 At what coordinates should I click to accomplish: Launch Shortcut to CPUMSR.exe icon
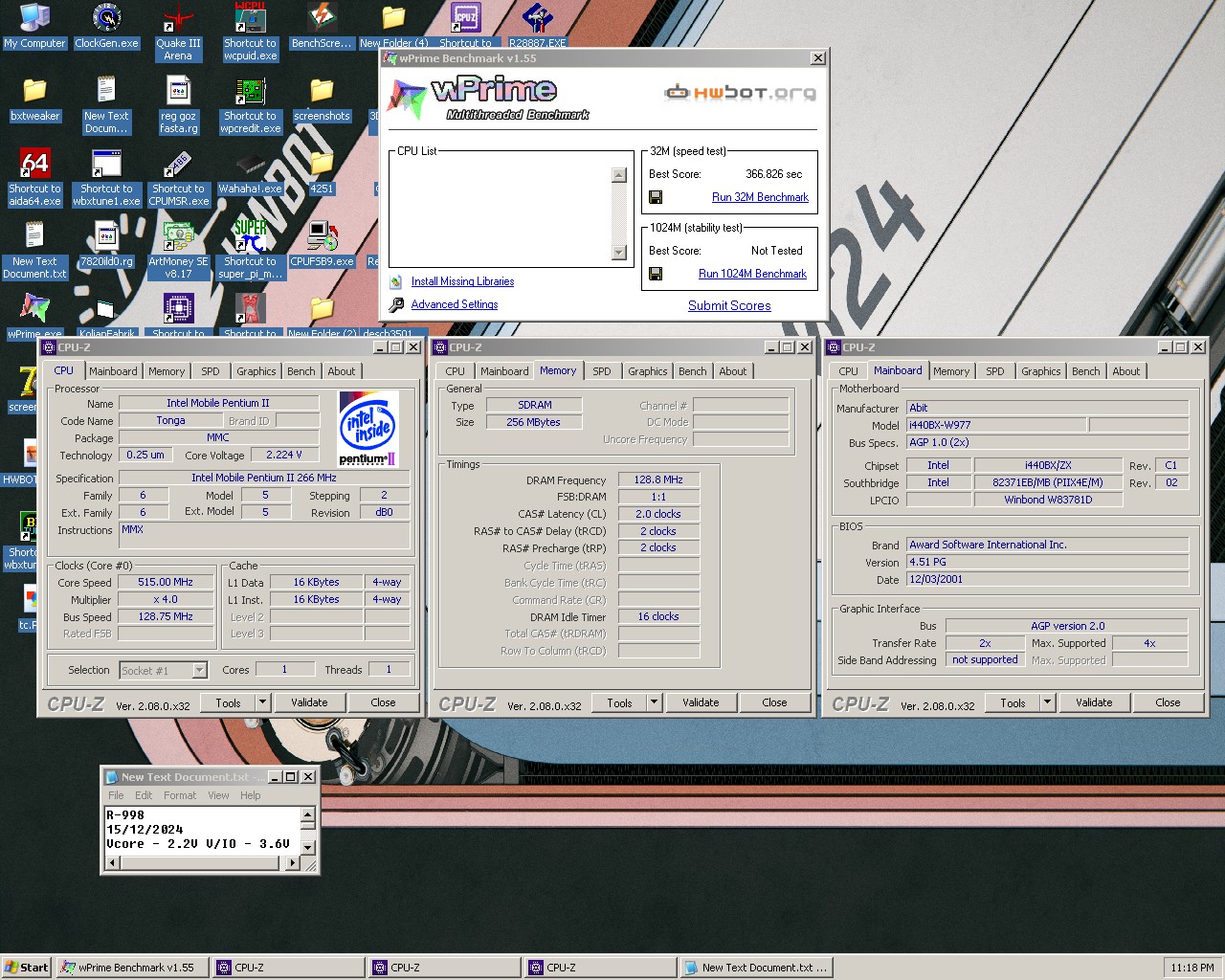click(x=178, y=179)
